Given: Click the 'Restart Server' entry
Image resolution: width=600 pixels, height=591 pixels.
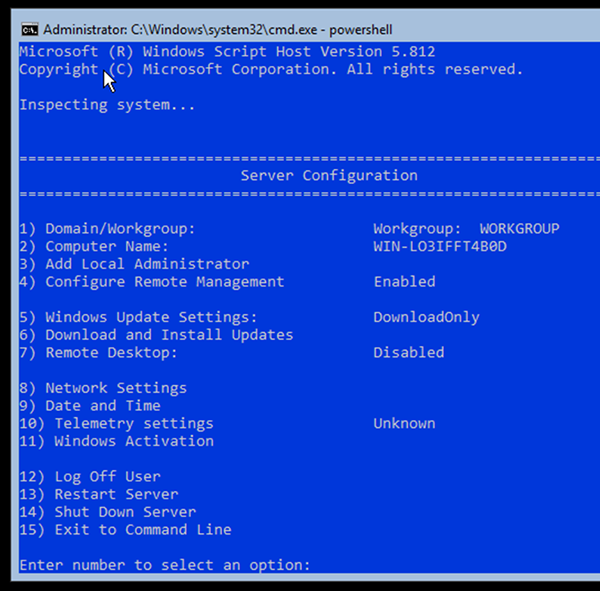Looking at the screenshot, I should click(x=99, y=494).
